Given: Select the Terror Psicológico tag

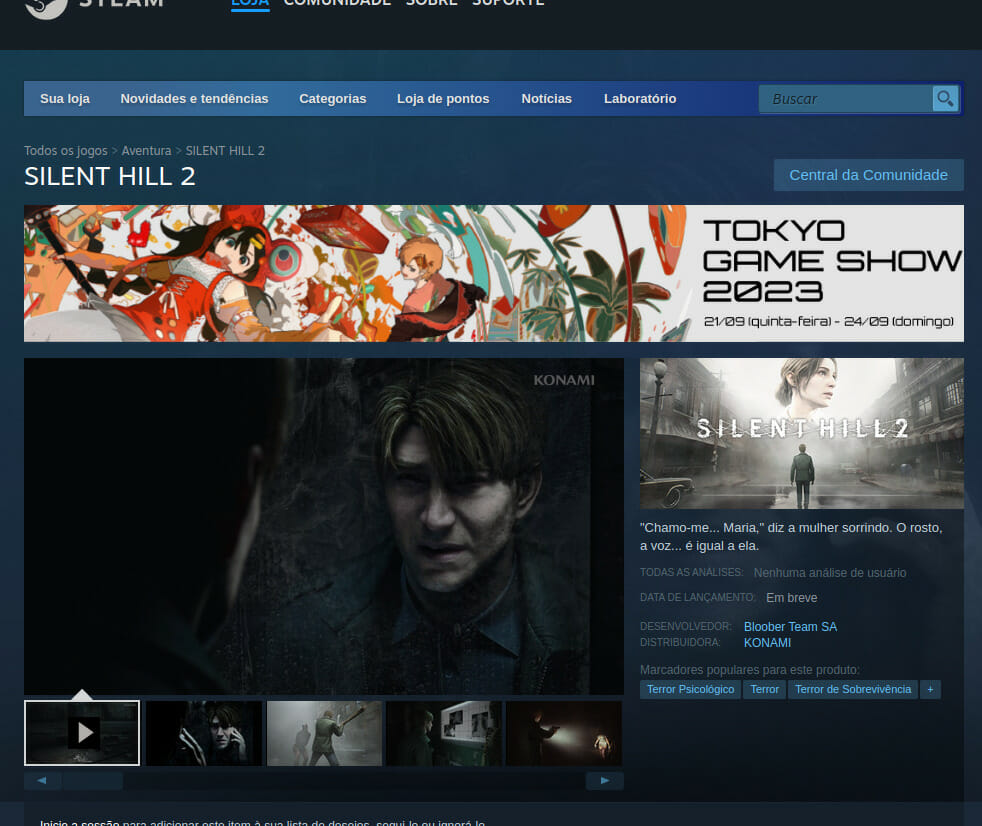Looking at the screenshot, I should 690,689.
